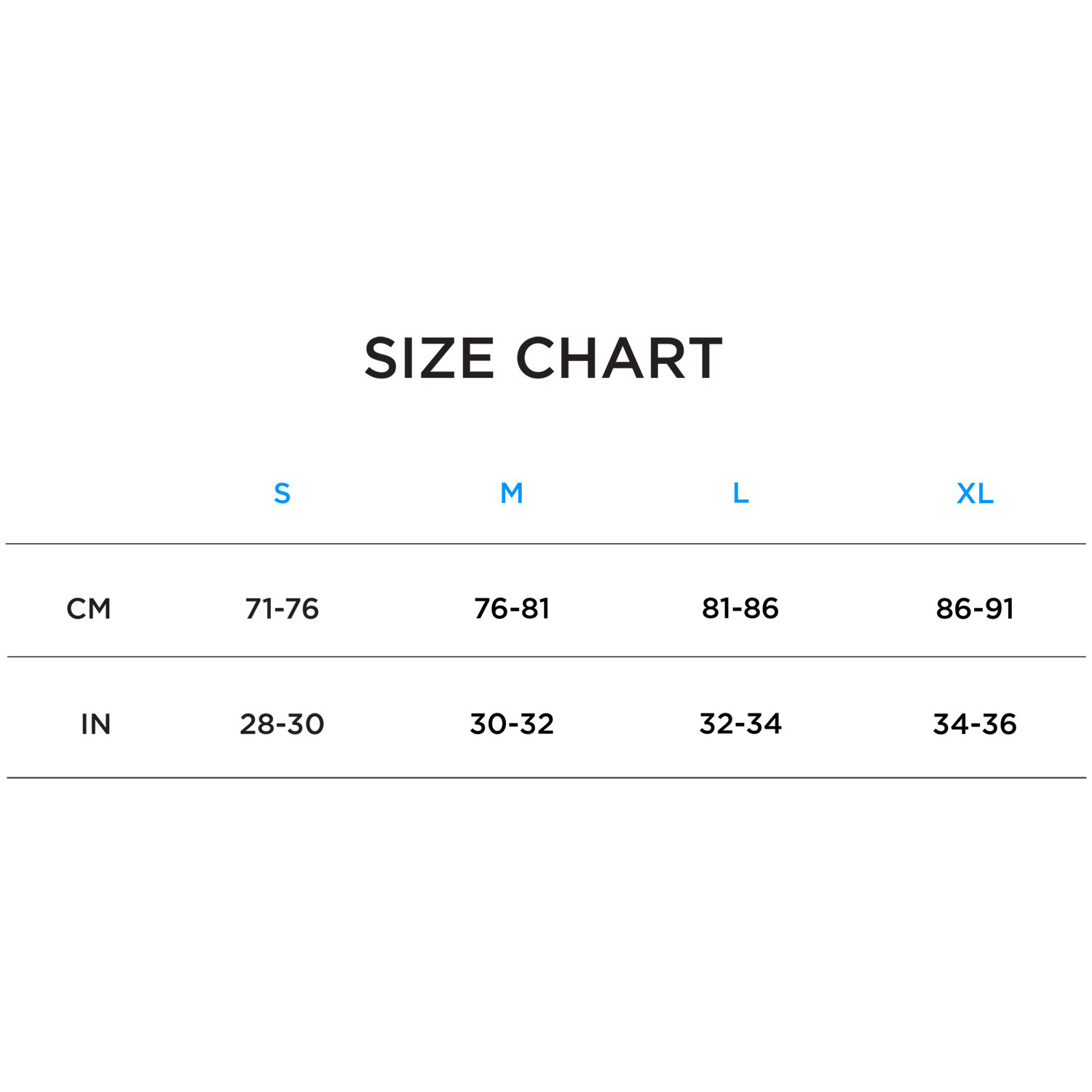Viewport: 1092px width, 1092px height.
Task: Select the 28-30 inch value
Action: pyautogui.click(x=282, y=724)
